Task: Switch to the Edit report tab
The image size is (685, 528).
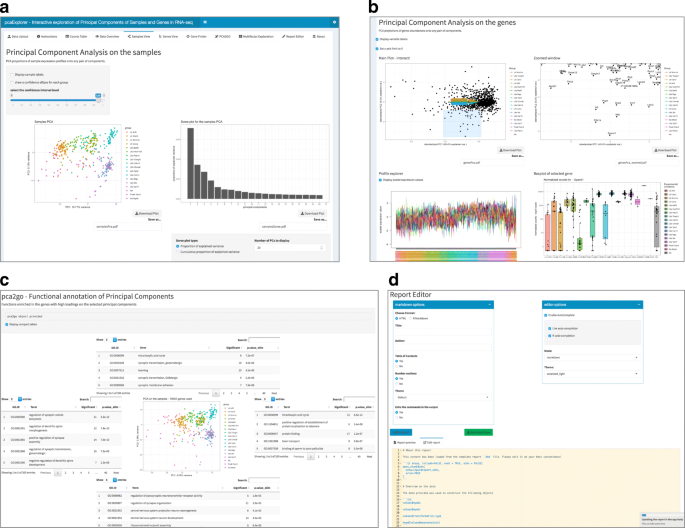Action: click(x=432, y=442)
